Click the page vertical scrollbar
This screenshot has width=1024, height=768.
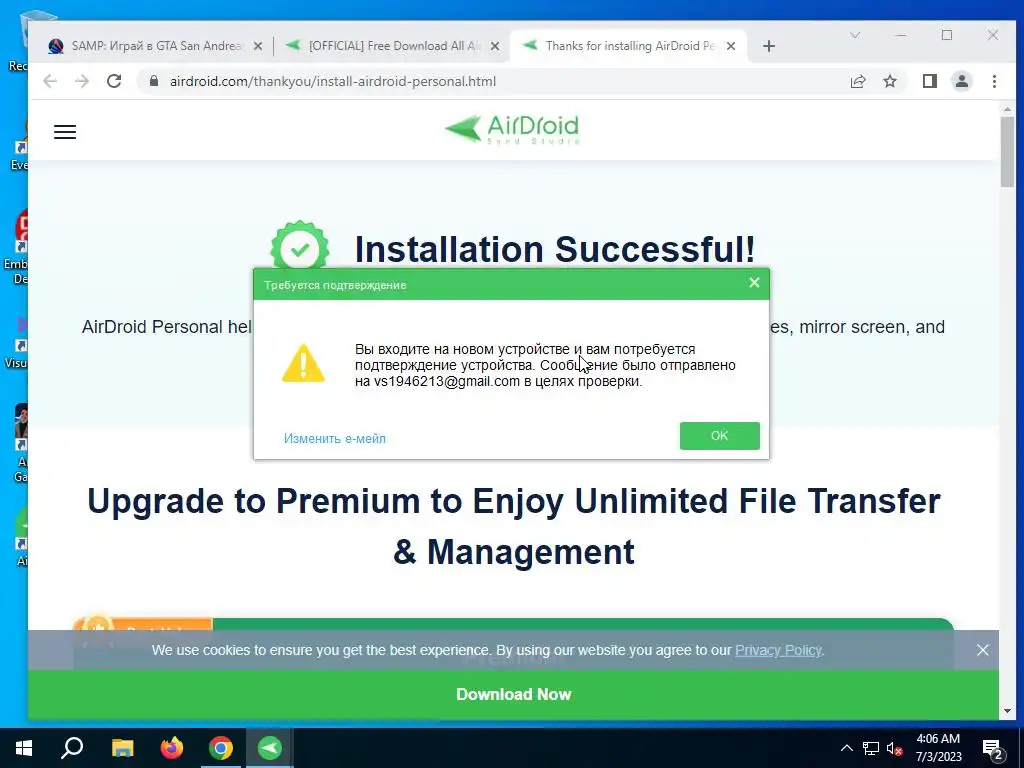(1007, 152)
